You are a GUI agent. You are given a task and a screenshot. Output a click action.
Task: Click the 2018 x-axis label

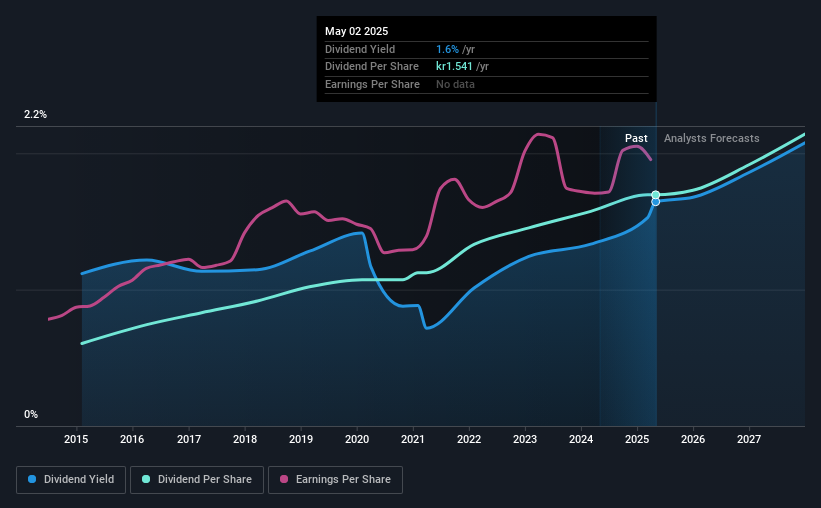click(x=245, y=439)
